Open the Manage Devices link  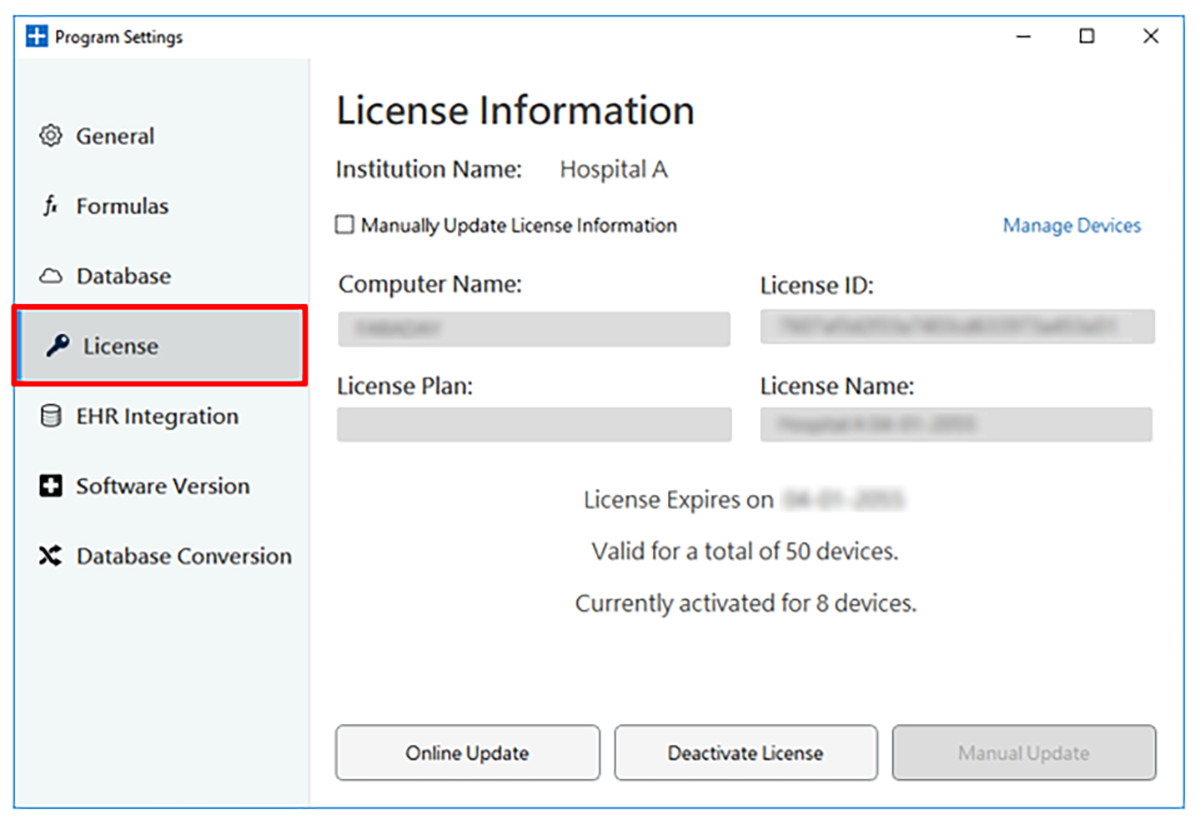[1071, 226]
